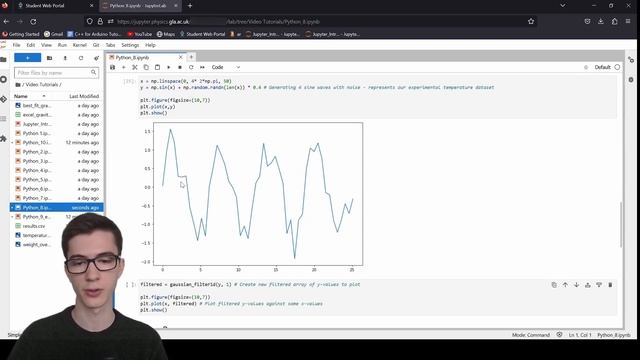
Task: Sort files by the Name column header
Action: (21, 96)
